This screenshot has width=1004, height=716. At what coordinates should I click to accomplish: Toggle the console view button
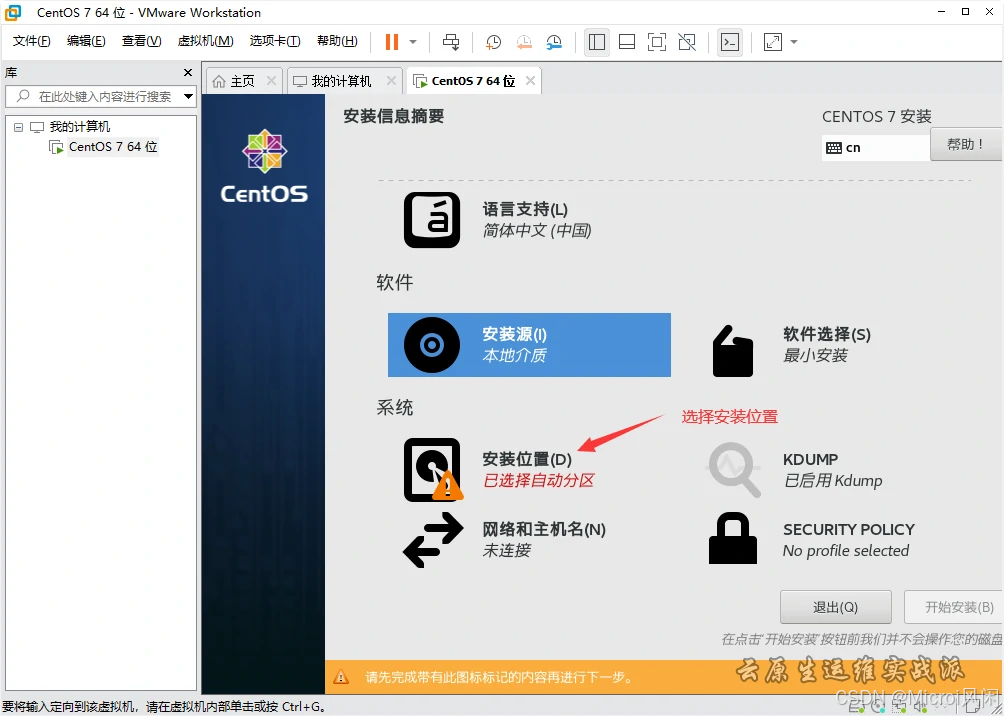point(730,42)
